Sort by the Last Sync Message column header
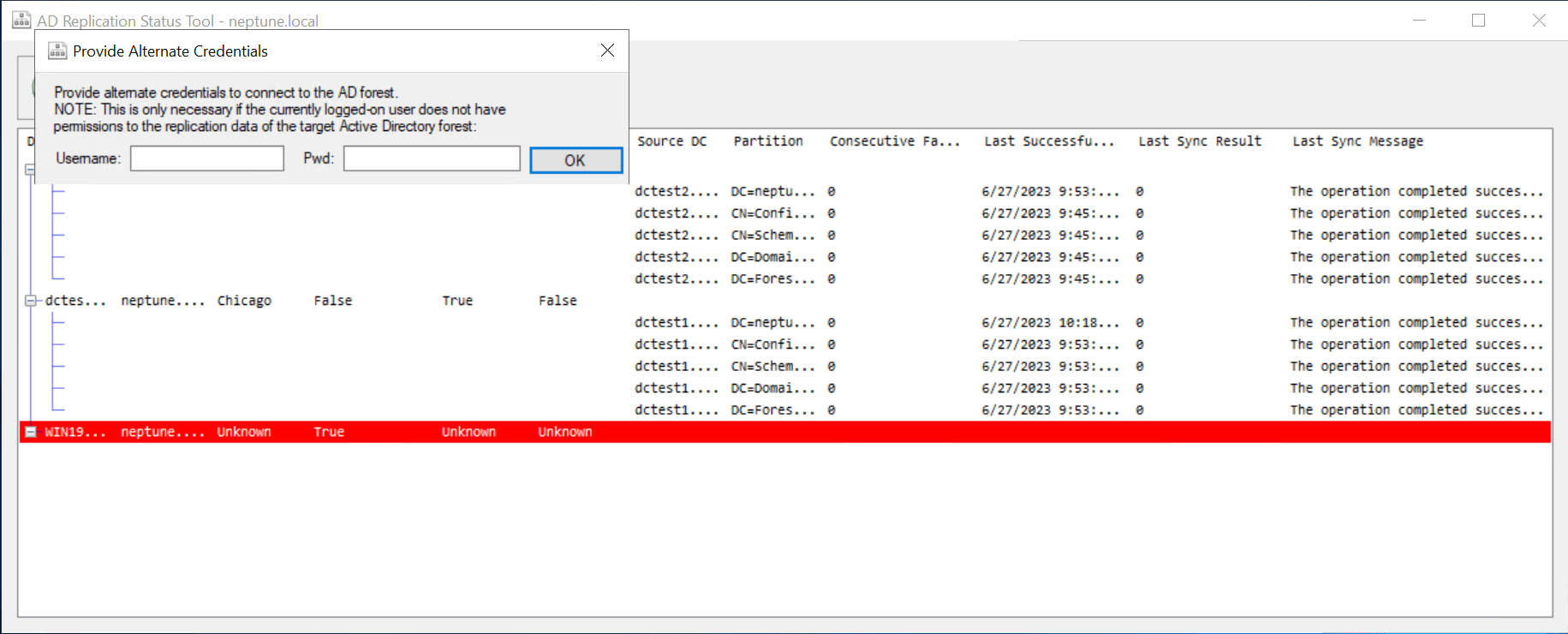The height and width of the screenshot is (634, 1568). (x=1357, y=141)
